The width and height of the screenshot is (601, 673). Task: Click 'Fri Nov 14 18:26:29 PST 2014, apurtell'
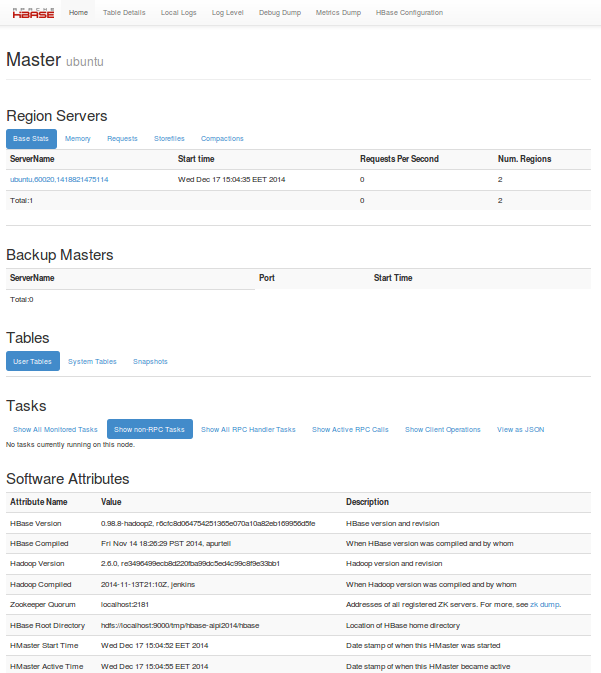click(x=166, y=543)
